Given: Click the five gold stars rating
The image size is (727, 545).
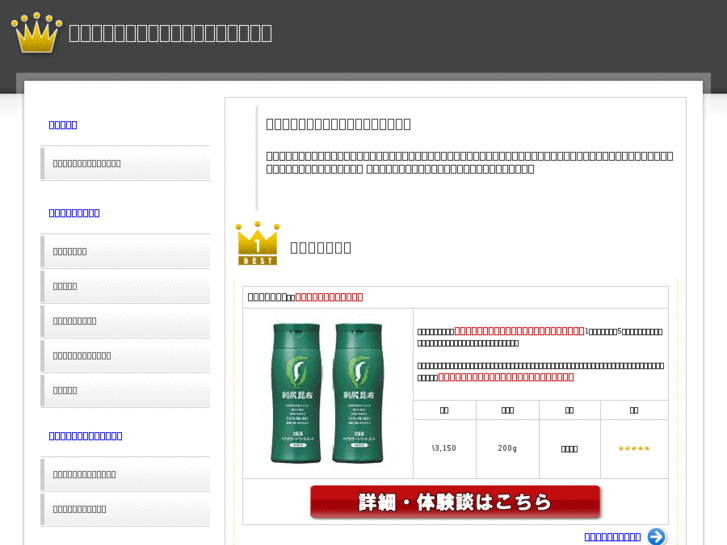Looking at the screenshot, I should (634, 449).
